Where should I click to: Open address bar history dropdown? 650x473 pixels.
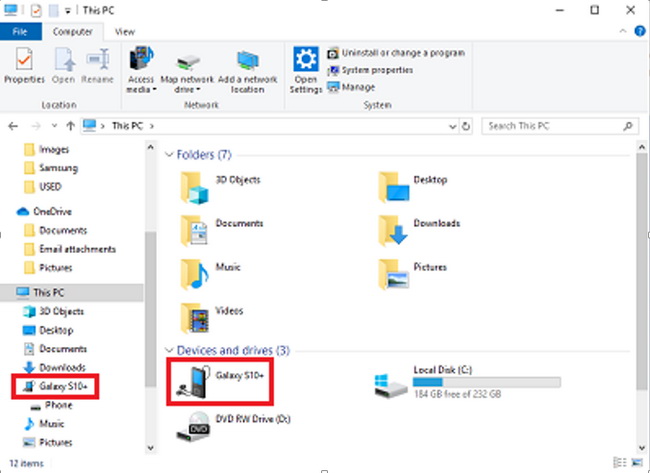[x=453, y=126]
